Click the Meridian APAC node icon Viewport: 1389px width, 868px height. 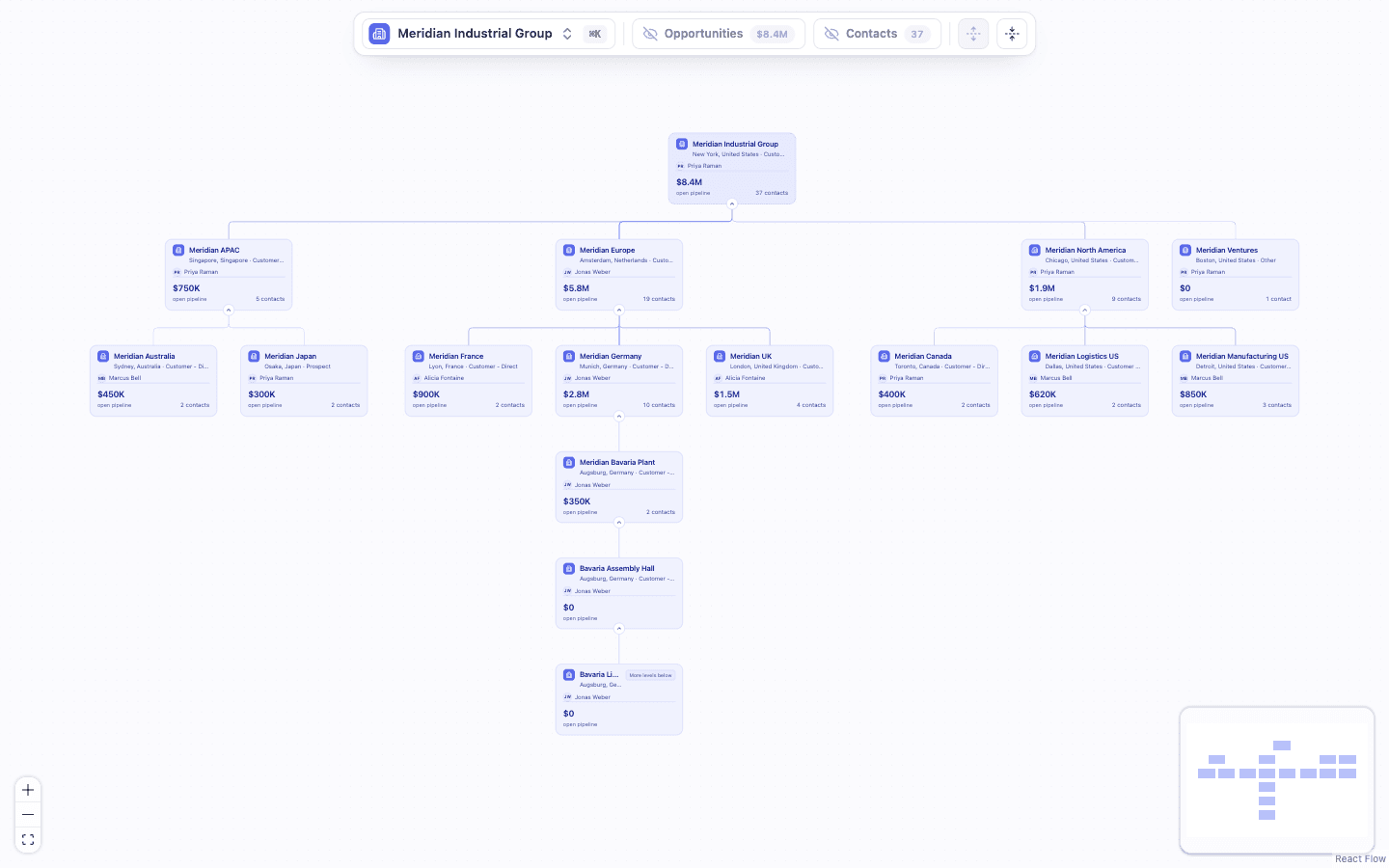pyautogui.click(x=178, y=250)
